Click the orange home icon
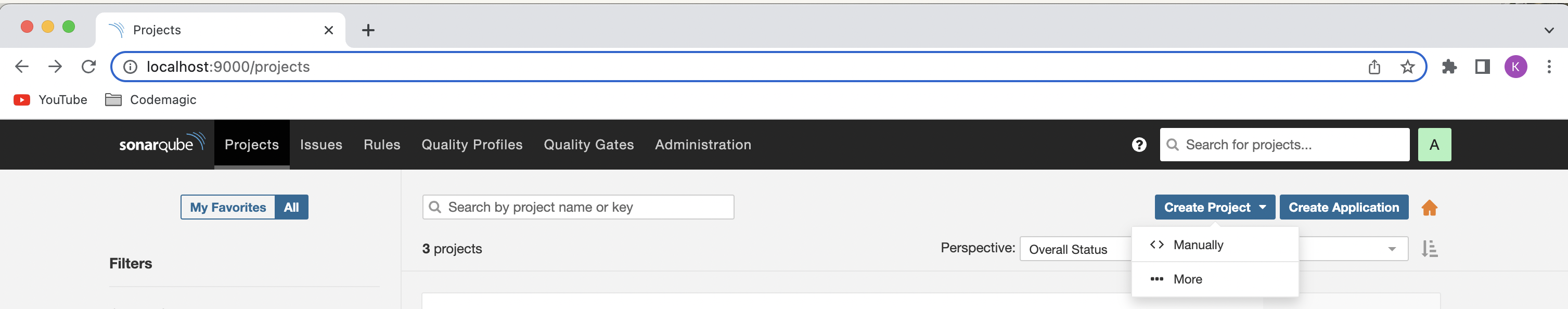Screen dimensions: 1568x309 coord(1429,208)
